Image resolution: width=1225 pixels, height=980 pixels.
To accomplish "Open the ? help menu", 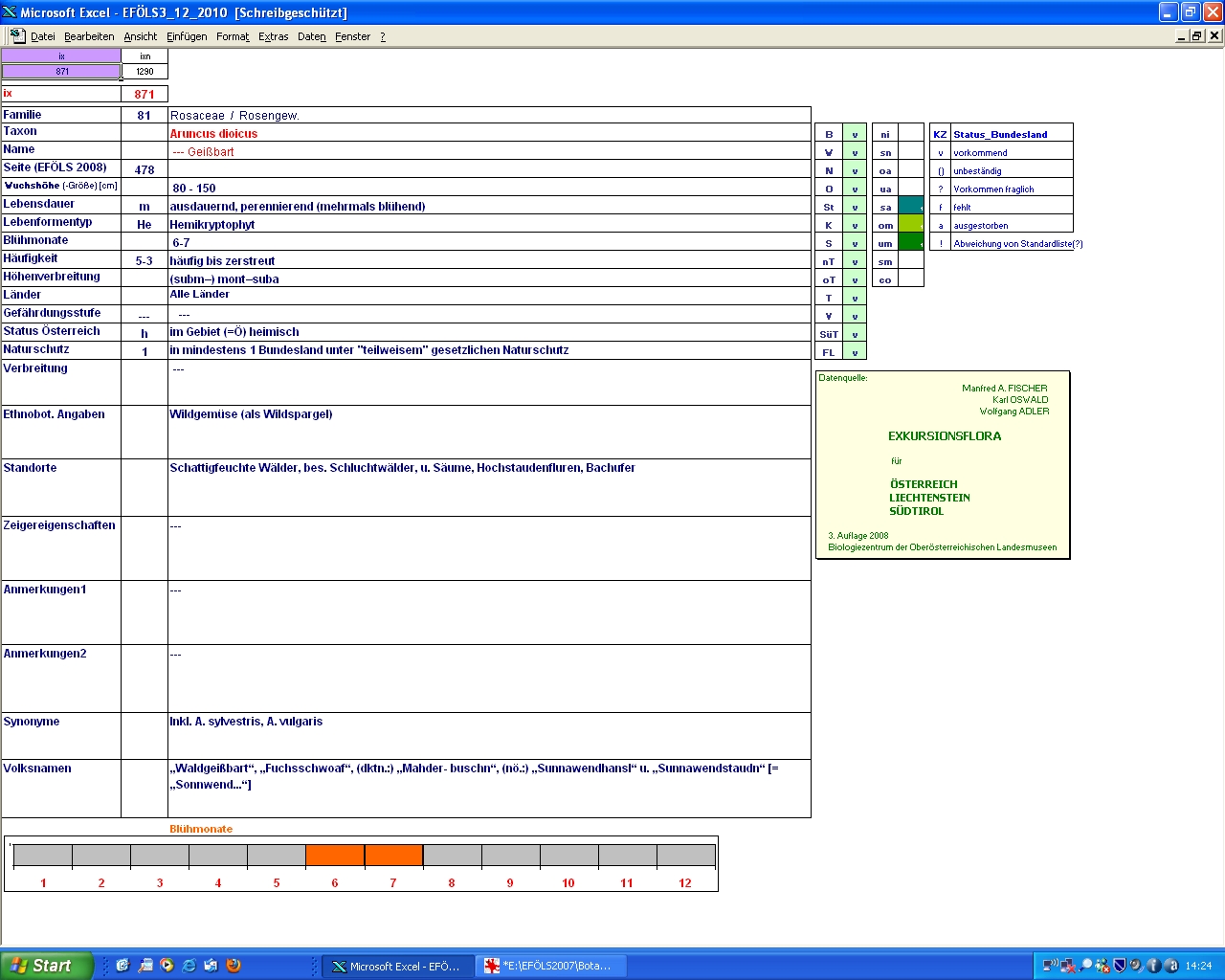I will [383, 36].
